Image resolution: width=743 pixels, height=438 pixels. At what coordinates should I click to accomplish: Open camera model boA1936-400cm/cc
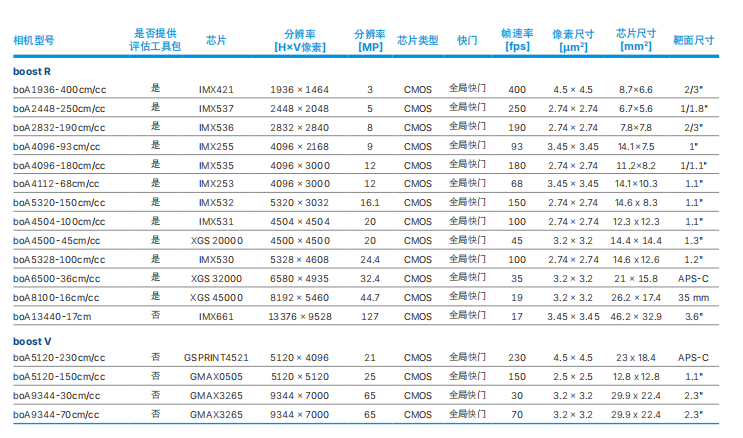point(60,90)
